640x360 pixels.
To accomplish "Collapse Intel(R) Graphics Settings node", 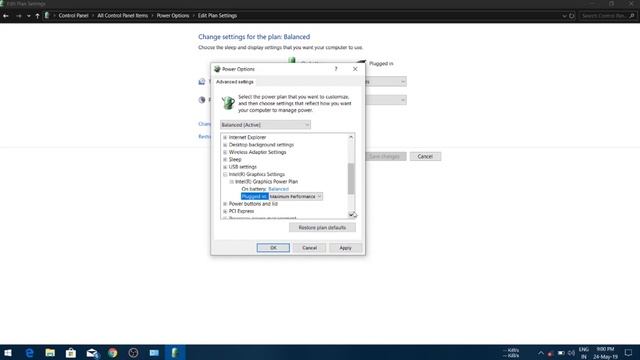I will pyautogui.click(x=225, y=174).
